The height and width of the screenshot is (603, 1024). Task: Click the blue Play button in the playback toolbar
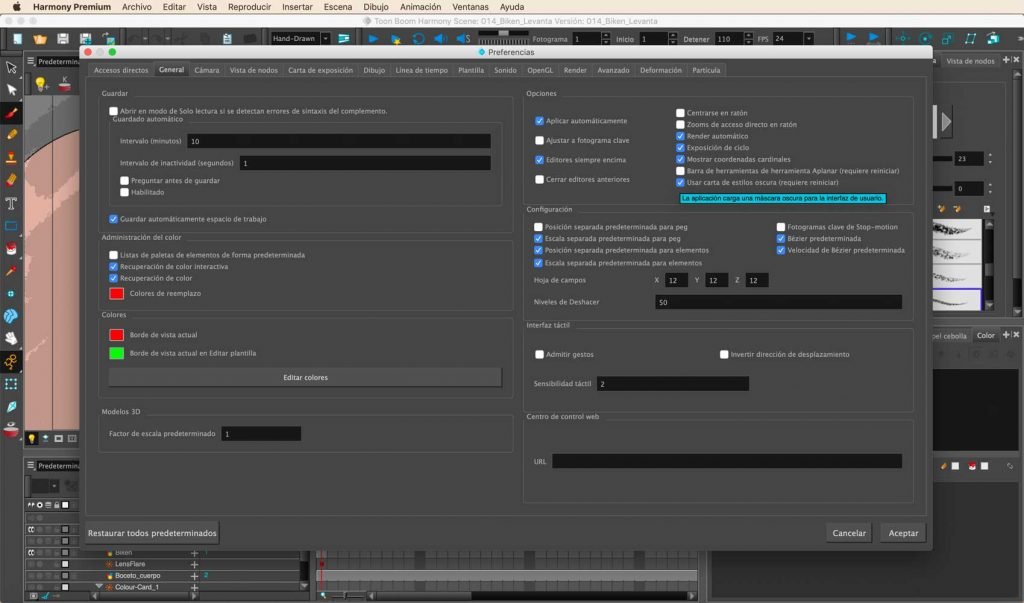(373, 39)
